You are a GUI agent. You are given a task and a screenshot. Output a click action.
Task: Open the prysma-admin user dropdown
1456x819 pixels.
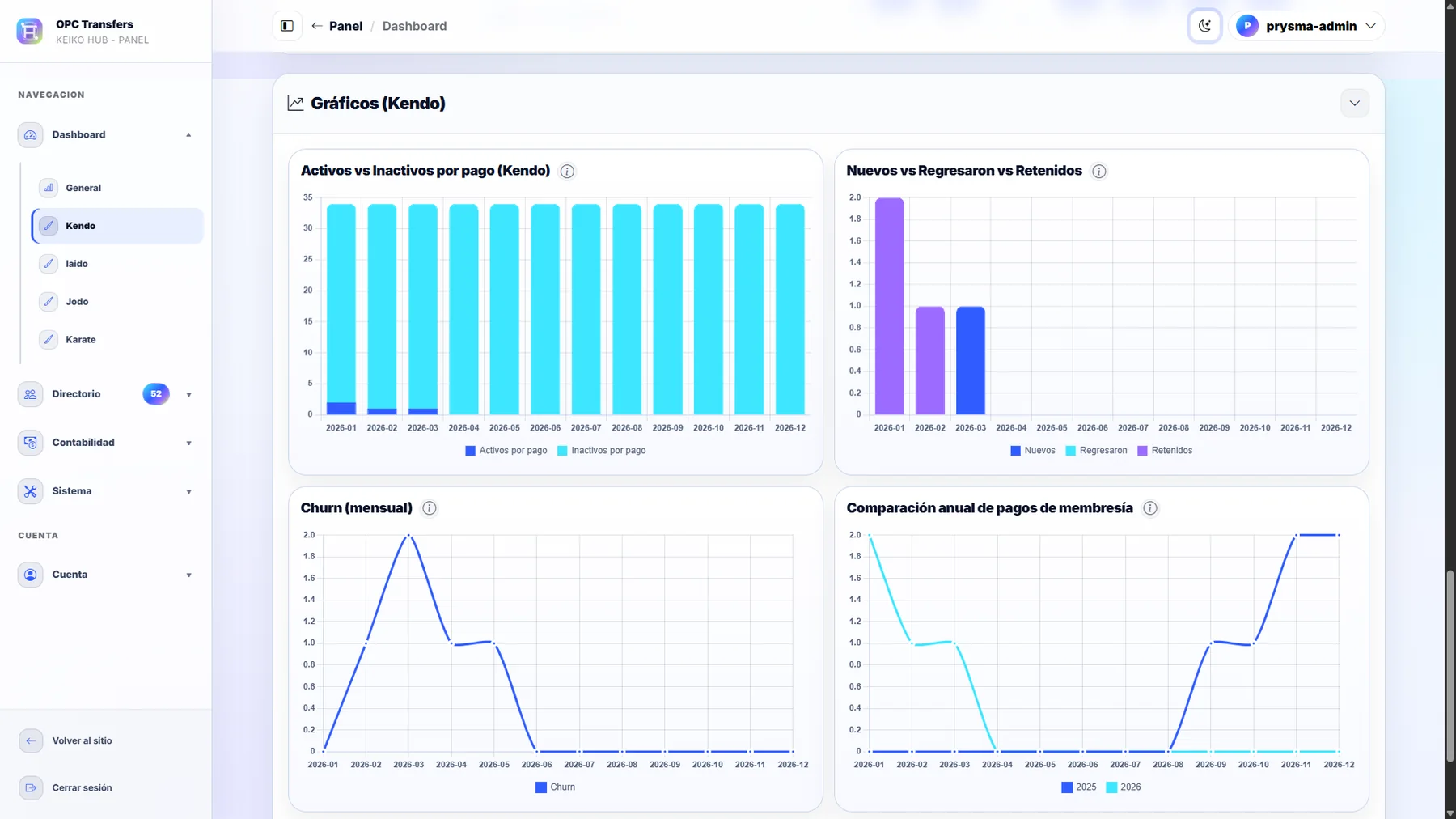[1306, 26]
